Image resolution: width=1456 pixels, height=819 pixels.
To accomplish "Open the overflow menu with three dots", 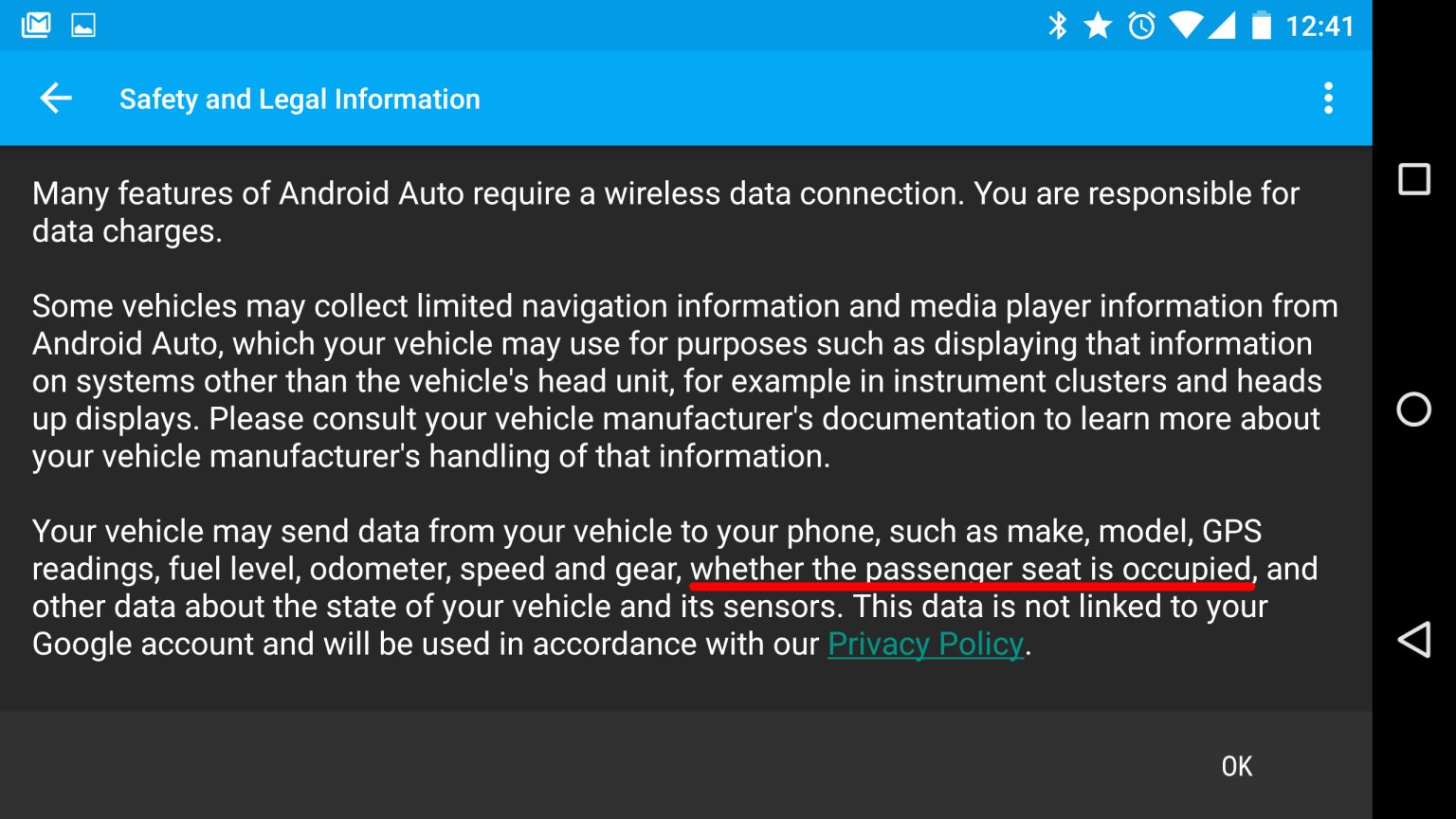I will pos(1329,98).
